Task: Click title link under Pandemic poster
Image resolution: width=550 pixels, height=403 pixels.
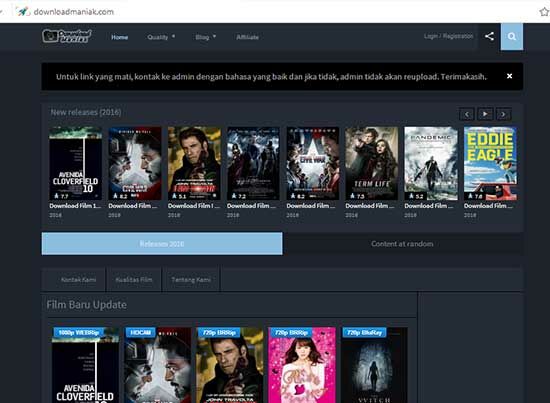Action: tap(429, 206)
